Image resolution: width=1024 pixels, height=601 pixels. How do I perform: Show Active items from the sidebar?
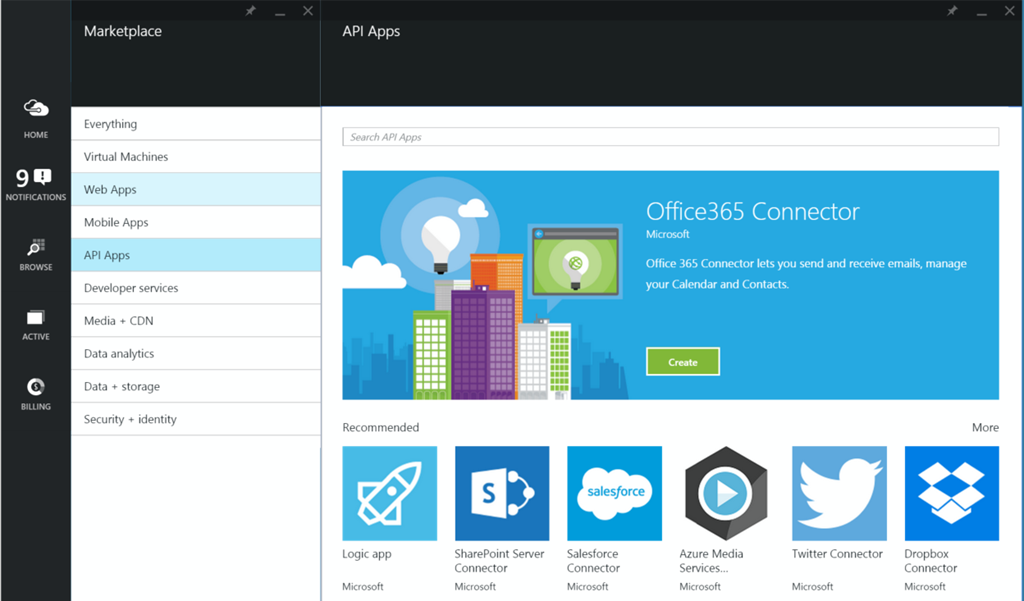36,325
